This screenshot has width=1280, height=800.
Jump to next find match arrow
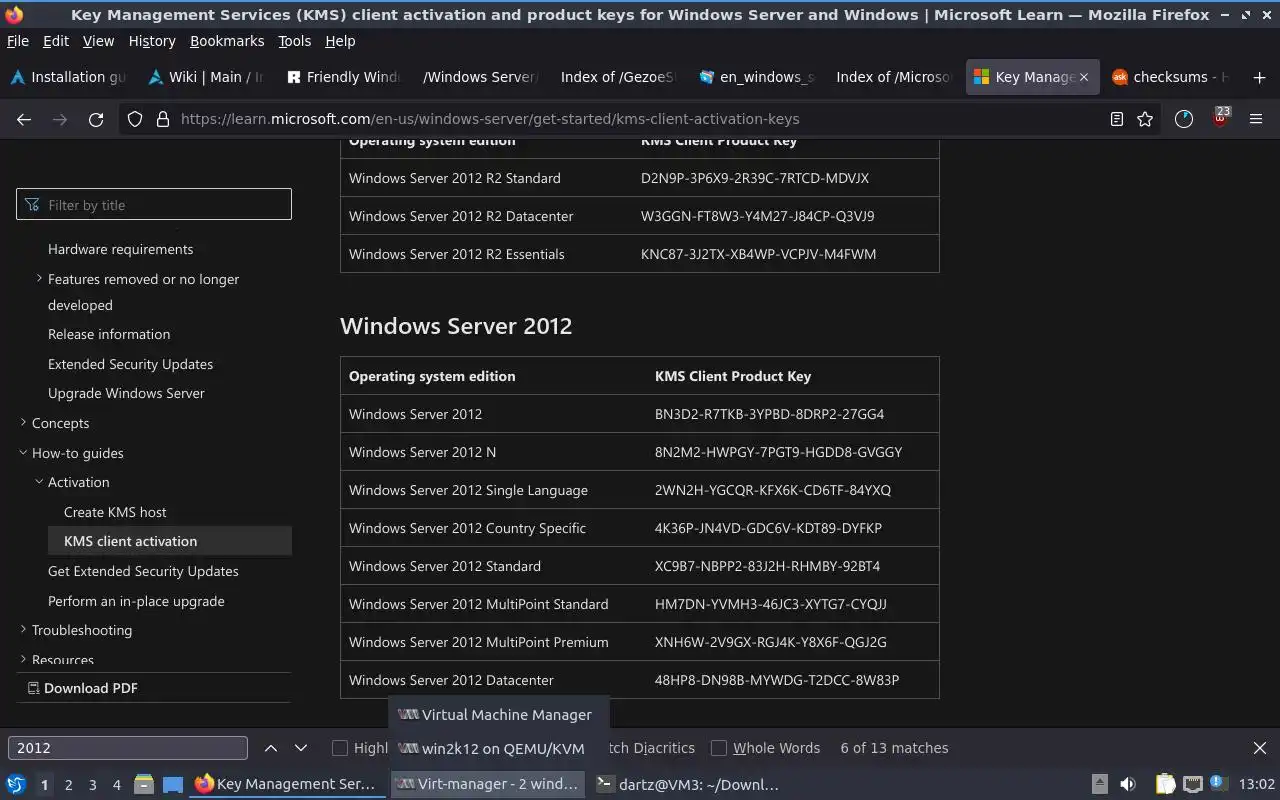tap(300, 748)
